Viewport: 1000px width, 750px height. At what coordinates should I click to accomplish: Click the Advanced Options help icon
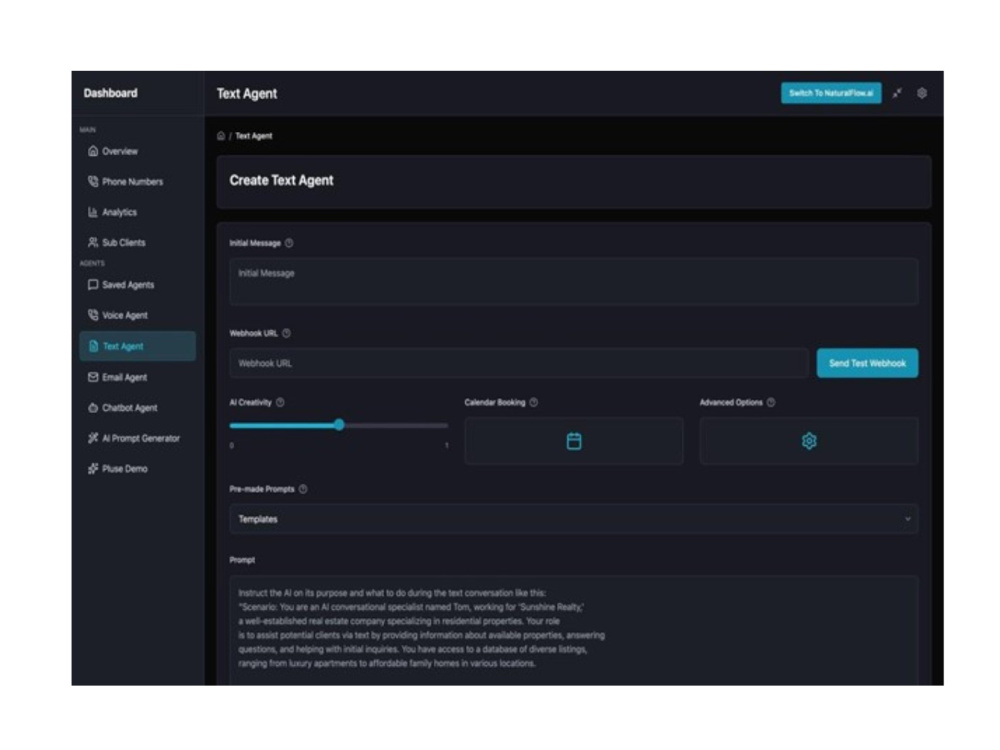click(771, 402)
